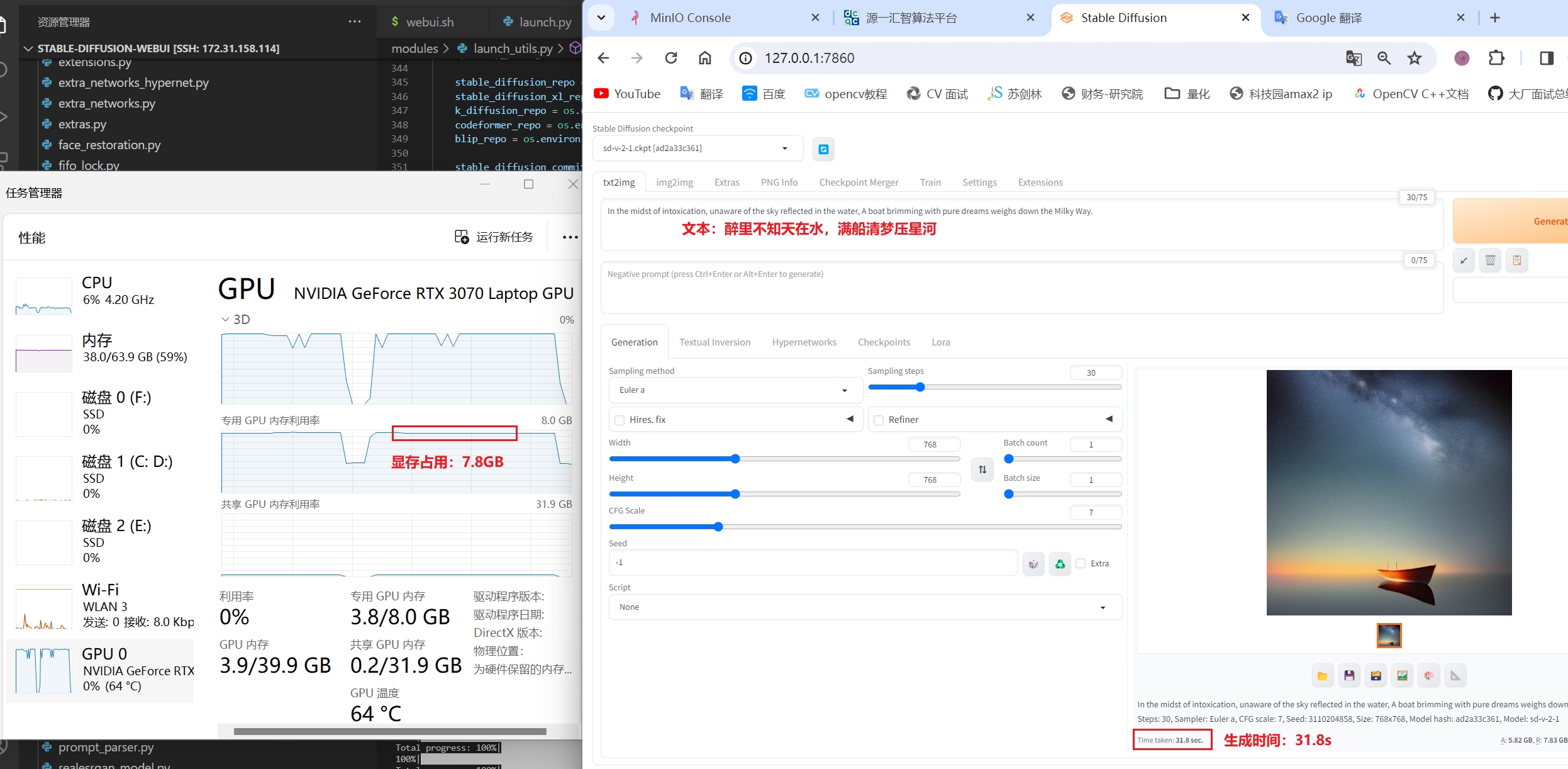Click the Seed input field

[813, 563]
